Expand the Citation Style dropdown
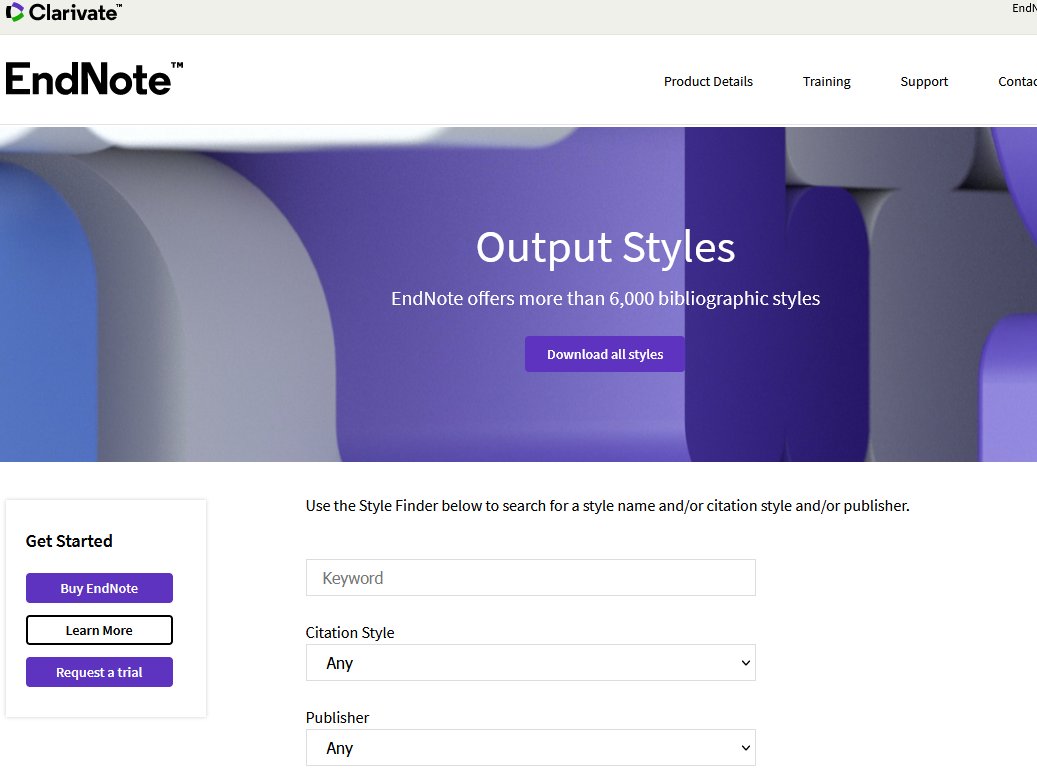Viewport: 1037px width, 780px height. [x=530, y=663]
